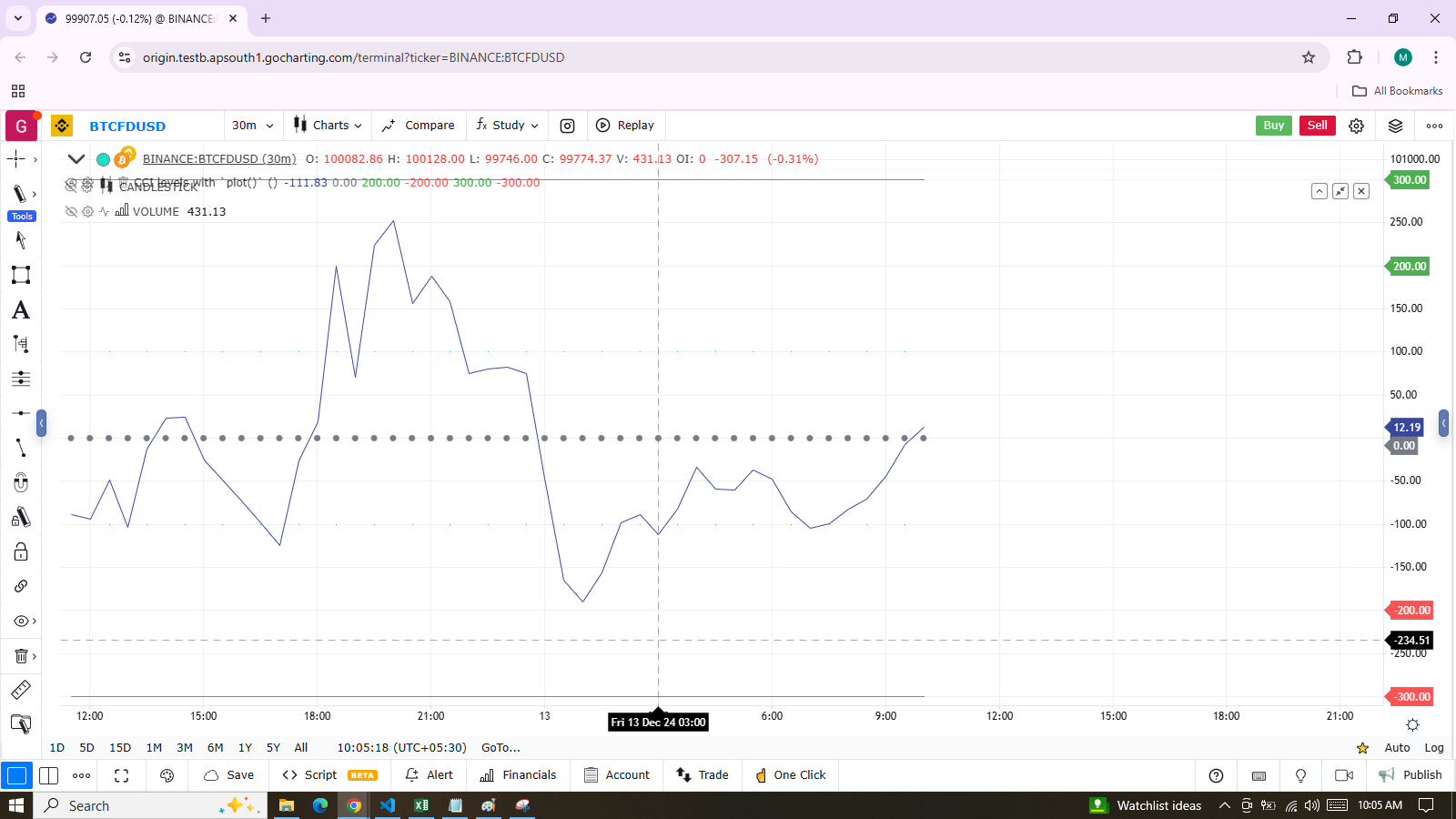Open the Study indicators dropdown
Image resolution: width=1456 pixels, height=819 pixels.
(508, 126)
